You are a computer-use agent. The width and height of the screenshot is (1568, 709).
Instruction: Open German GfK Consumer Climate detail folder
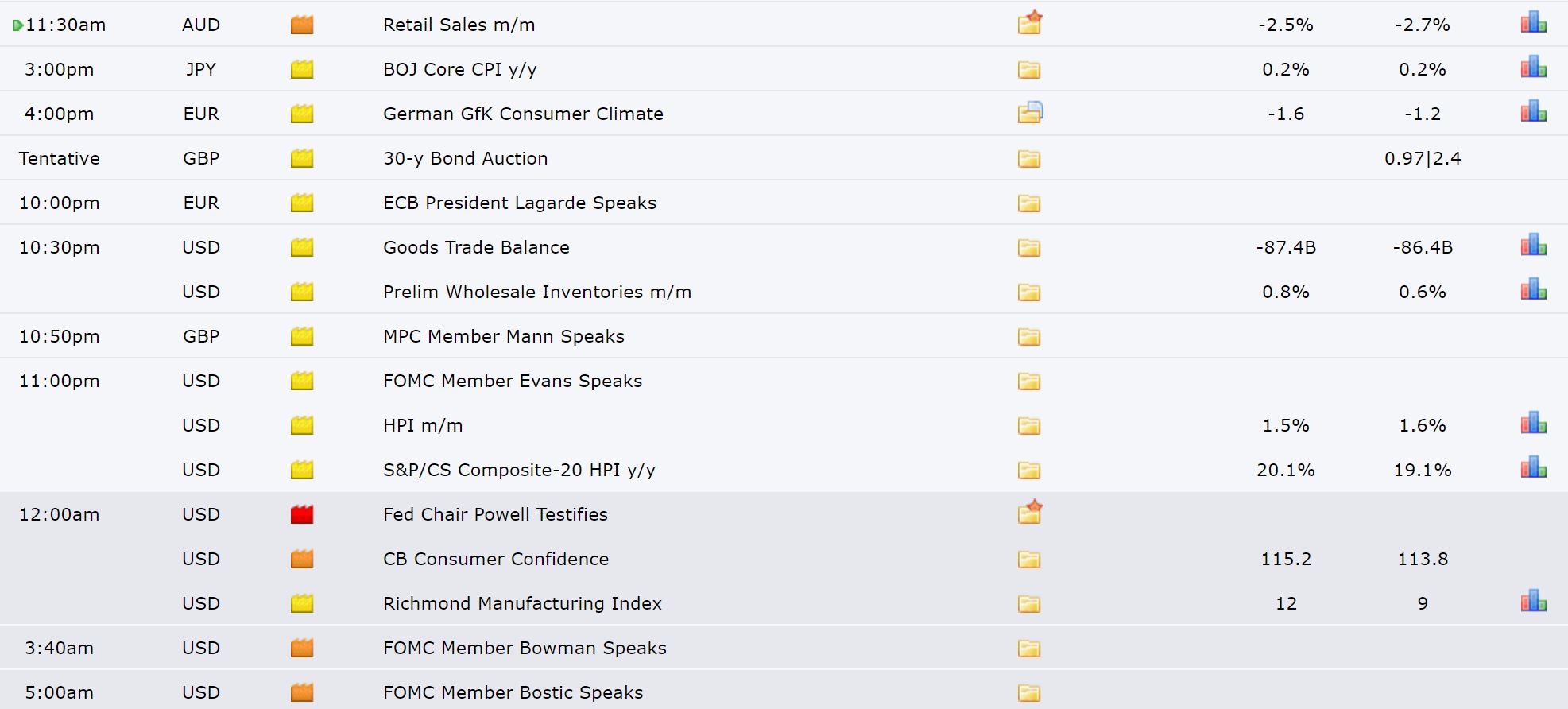tap(1030, 112)
